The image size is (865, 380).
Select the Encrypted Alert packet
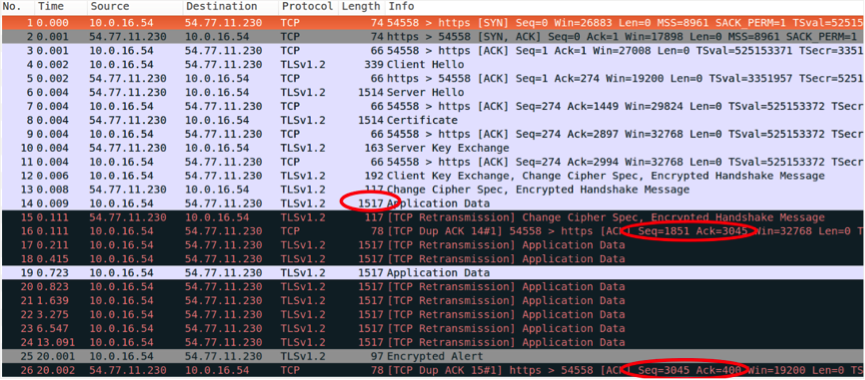432,356
